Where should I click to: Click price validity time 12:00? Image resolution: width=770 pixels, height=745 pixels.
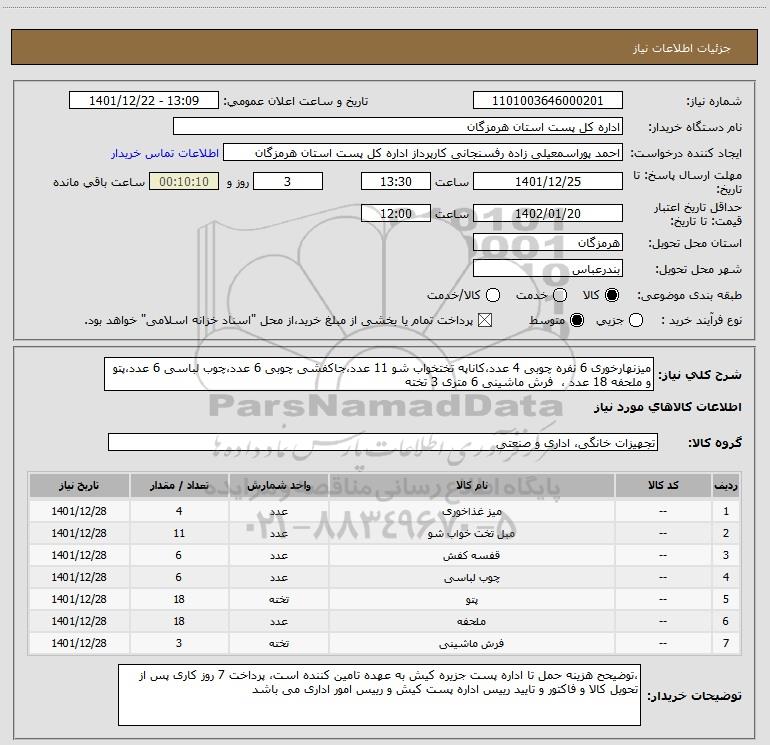click(396, 214)
